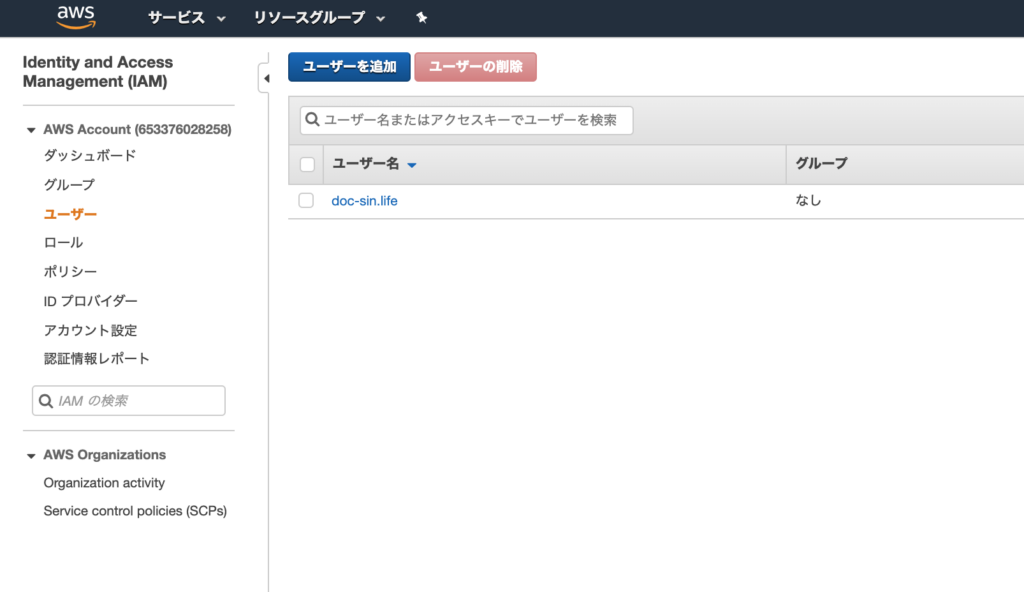The width and height of the screenshot is (1024, 592).
Task: Open 認証情報レポート in sidebar
Action: (97, 359)
